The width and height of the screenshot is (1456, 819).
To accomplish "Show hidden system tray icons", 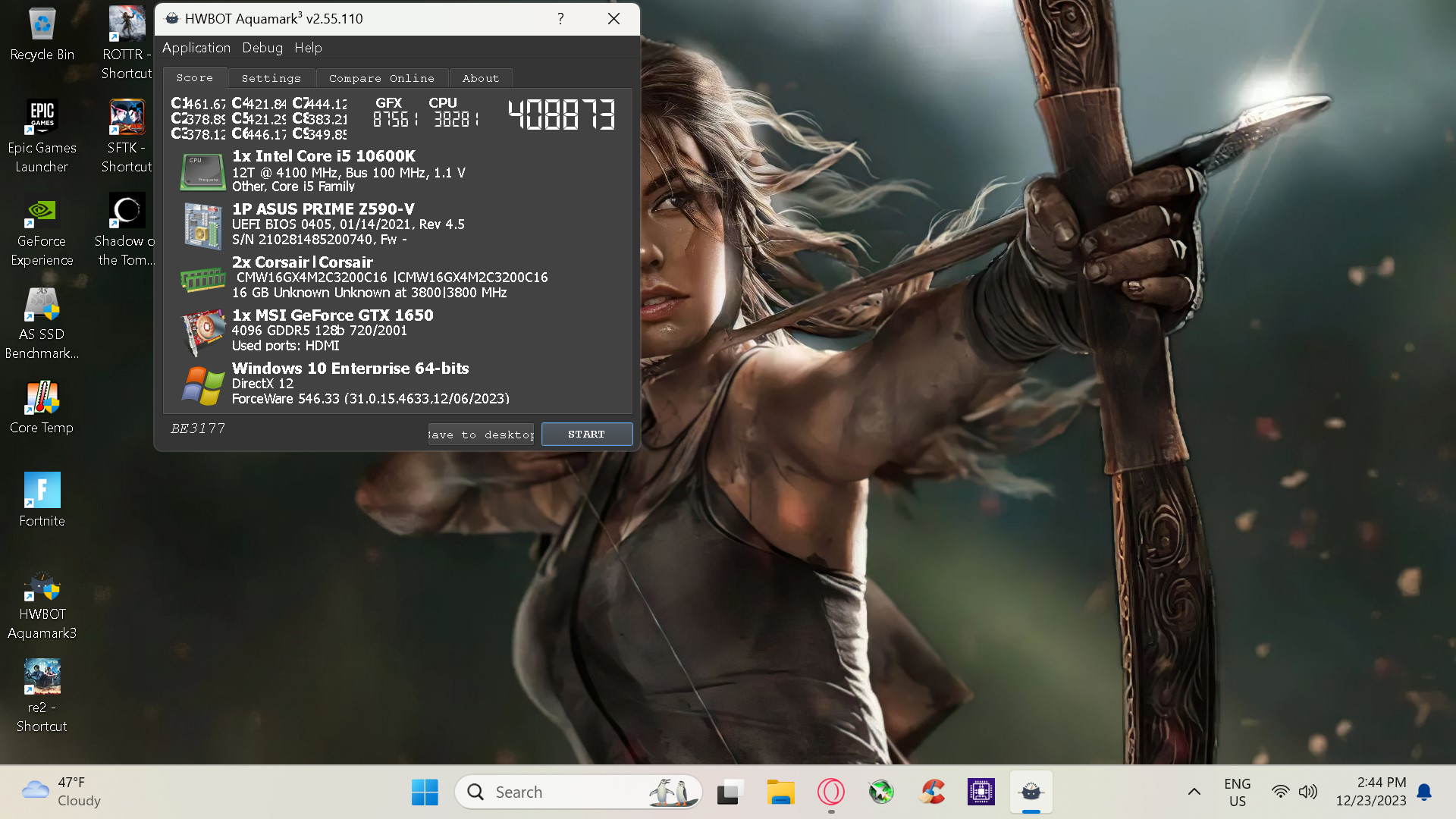I will tap(1194, 792).
